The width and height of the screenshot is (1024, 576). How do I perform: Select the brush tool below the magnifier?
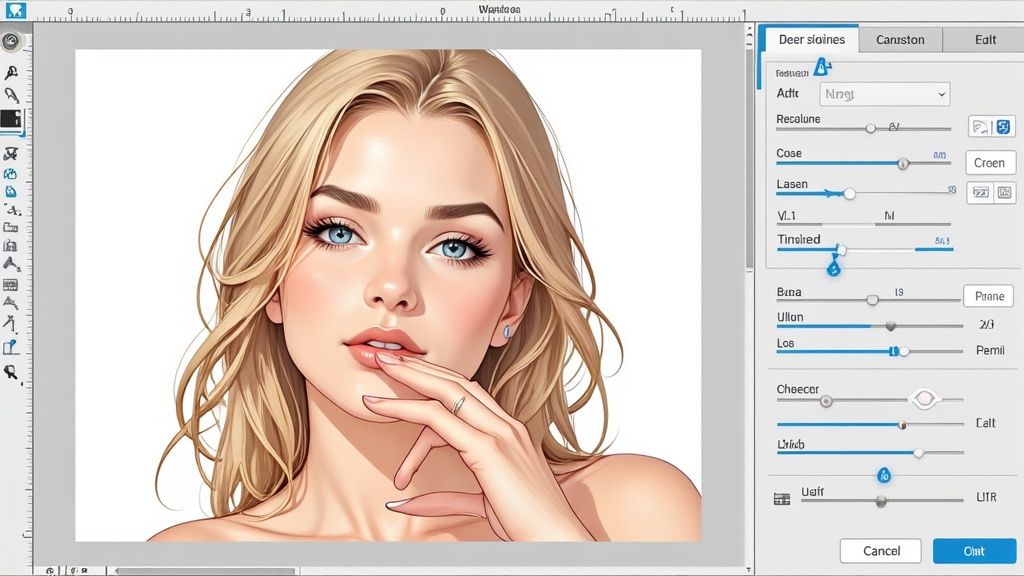point(11,95)
